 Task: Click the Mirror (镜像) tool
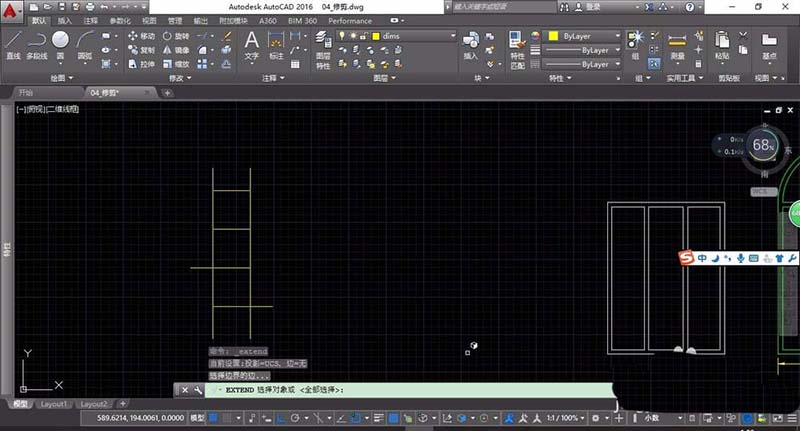pyautogui.click(x=175, y=49)
